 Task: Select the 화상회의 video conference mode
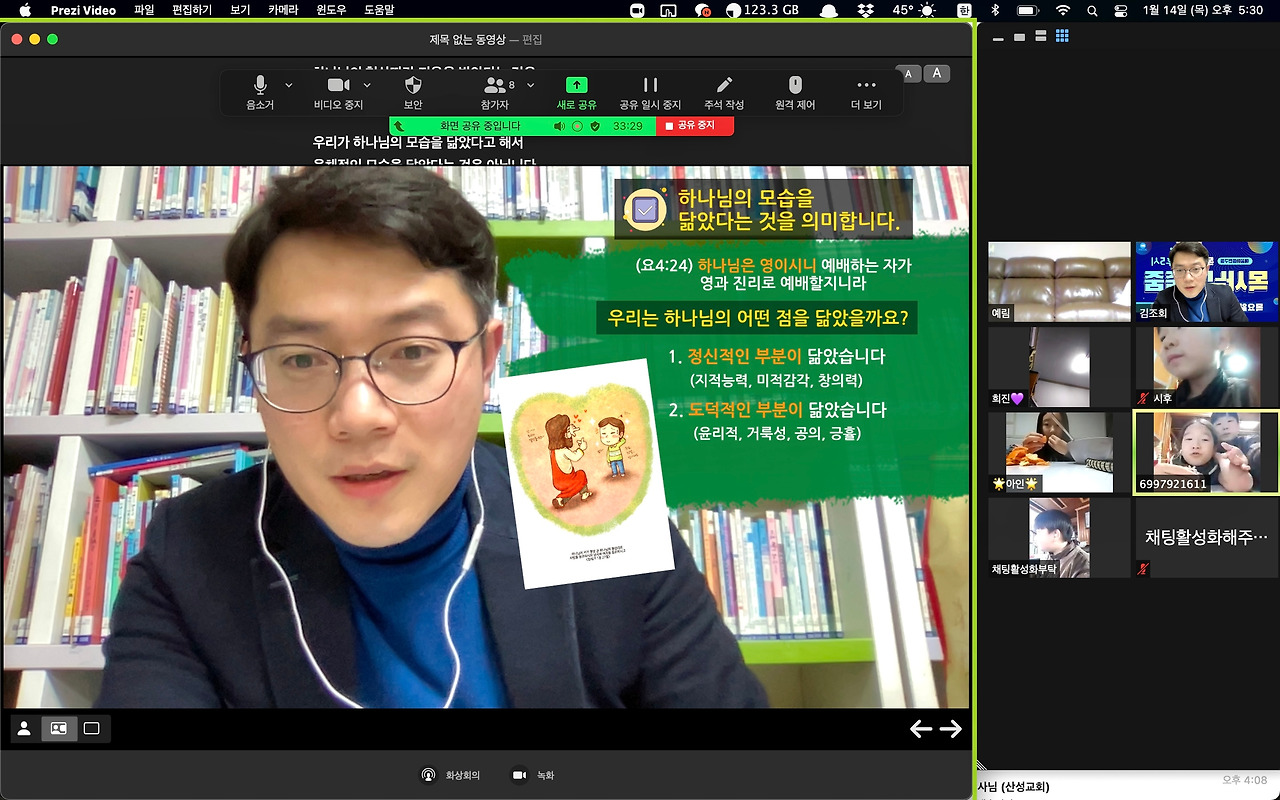[451, 775]
